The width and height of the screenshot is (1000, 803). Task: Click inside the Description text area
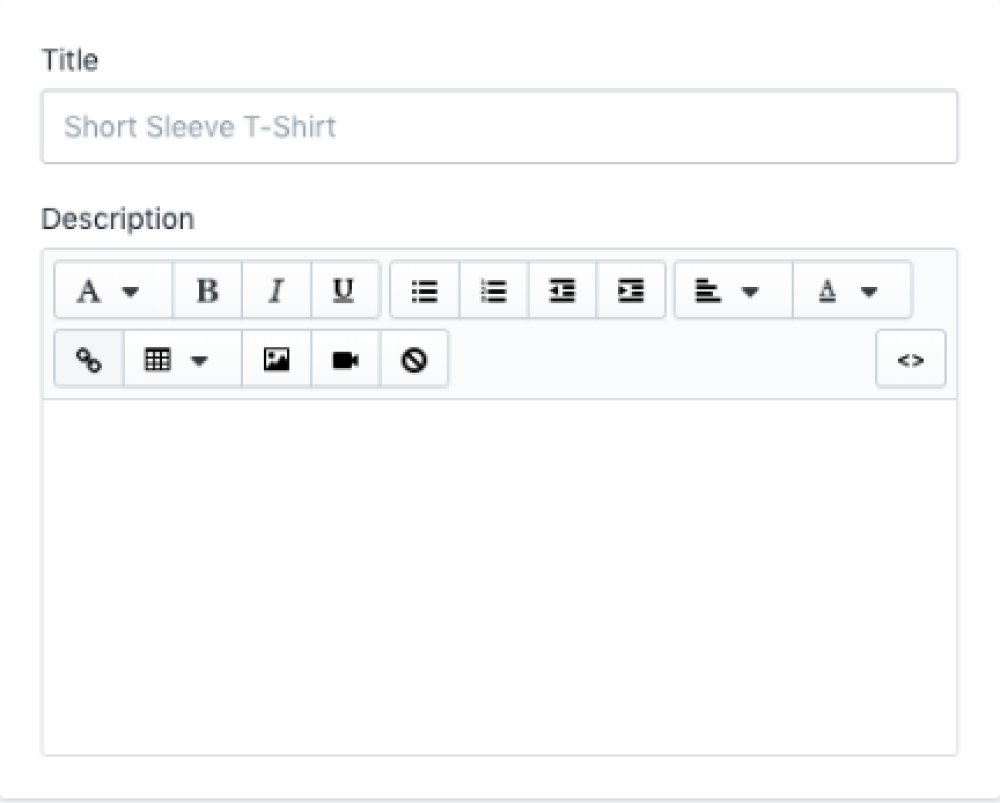499,577
